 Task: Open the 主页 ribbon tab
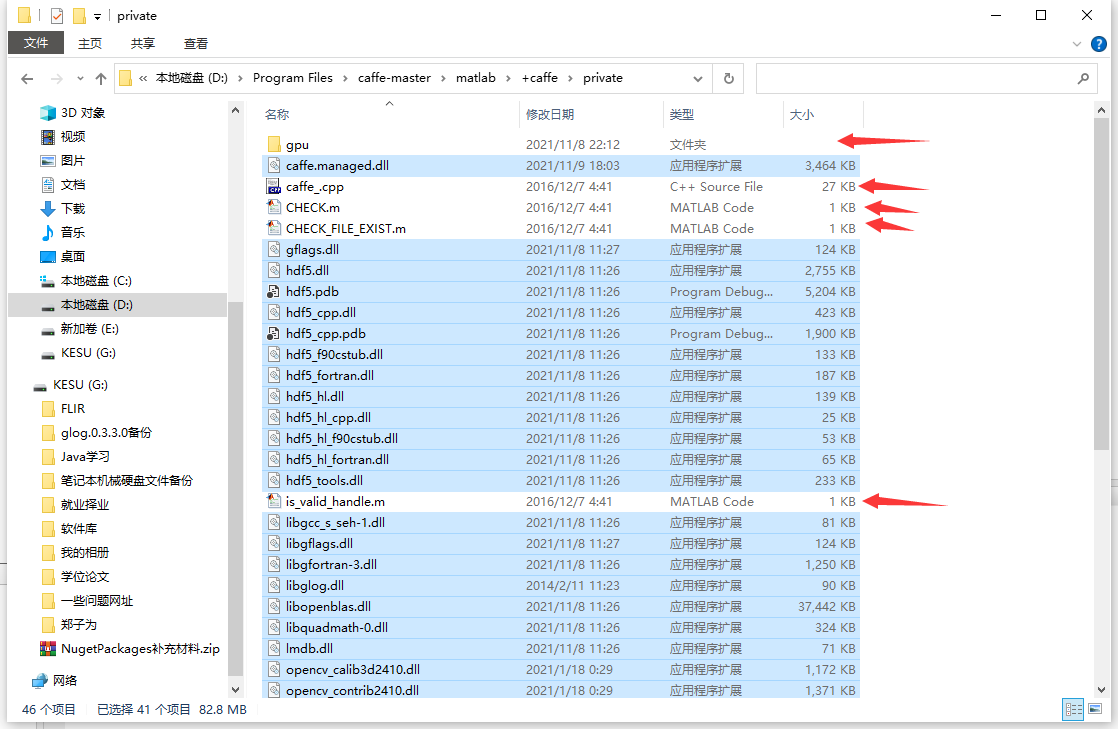[90, 44]
